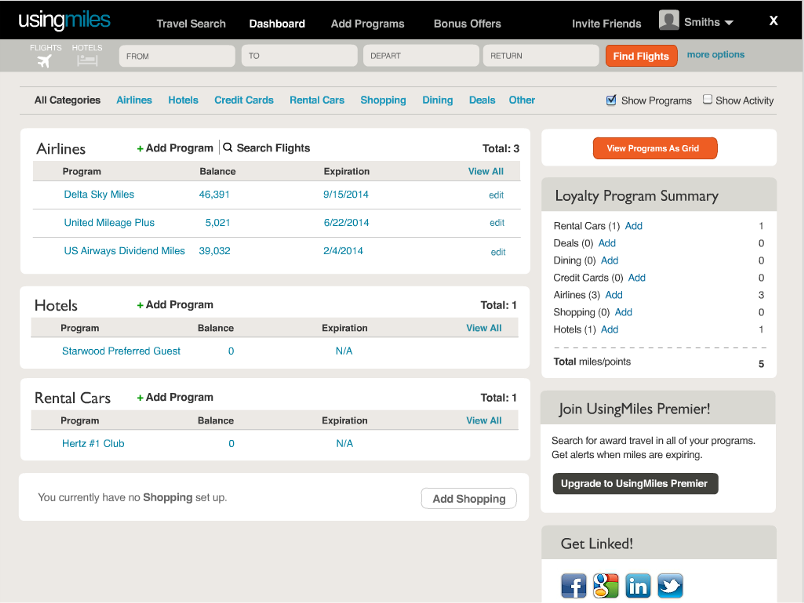804x603 pixels.
Task: Filter by Deals category
Action: [482, 100]
